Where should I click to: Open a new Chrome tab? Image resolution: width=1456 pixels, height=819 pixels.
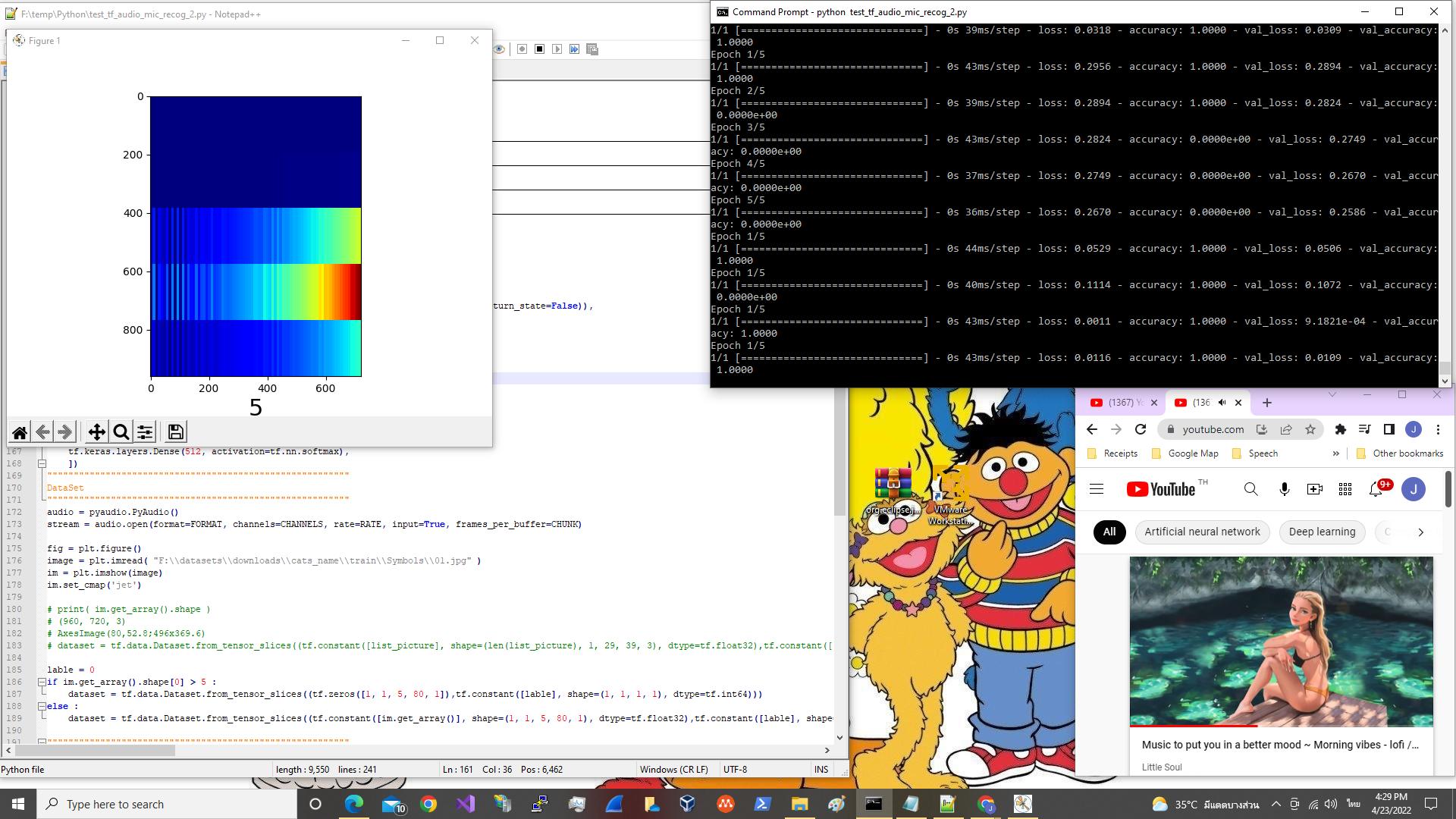coord(1266,403)
